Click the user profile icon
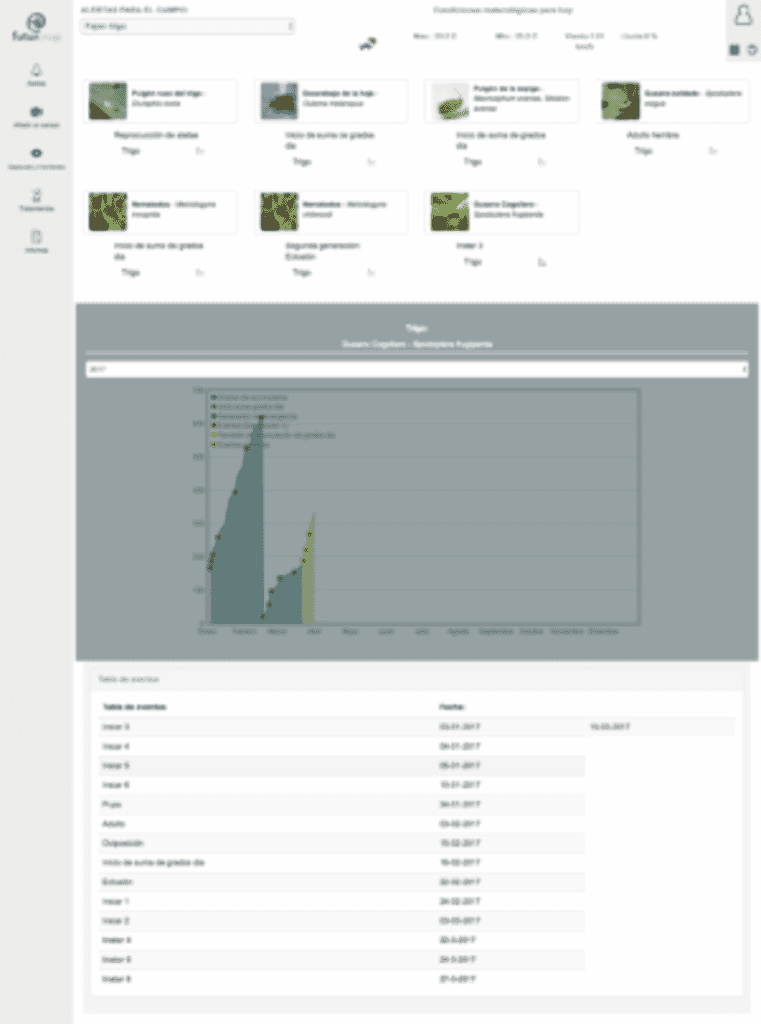Image resolution: width=761 pixels, height=1024 pixels. (x=742, y=16)
